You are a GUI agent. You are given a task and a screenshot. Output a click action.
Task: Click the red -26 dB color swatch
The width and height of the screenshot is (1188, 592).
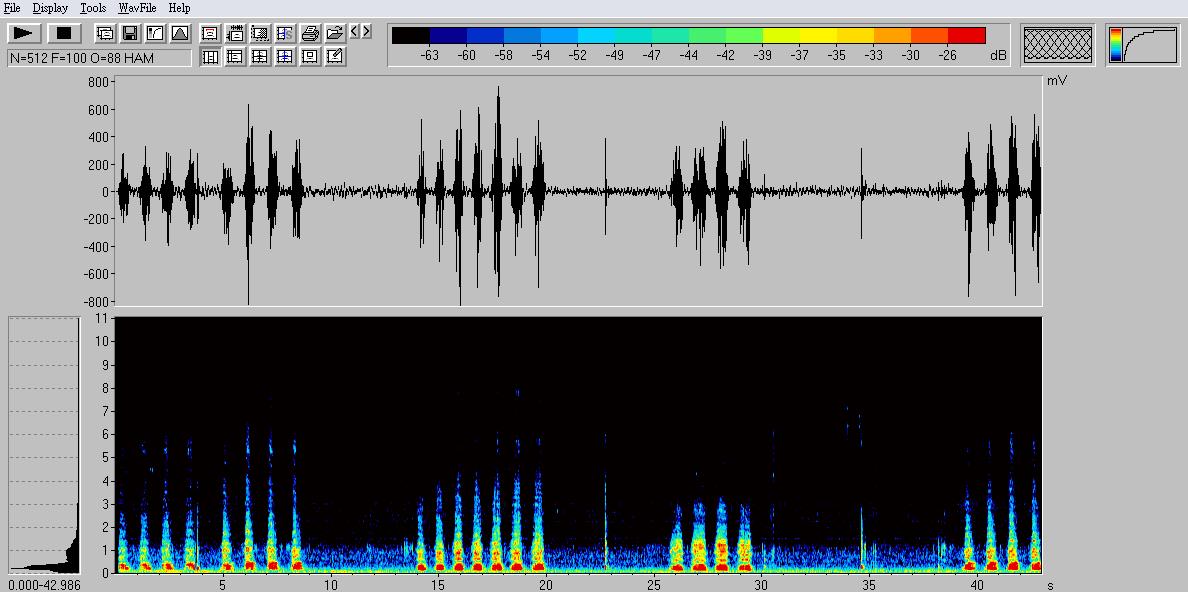[x=966, y=36]
